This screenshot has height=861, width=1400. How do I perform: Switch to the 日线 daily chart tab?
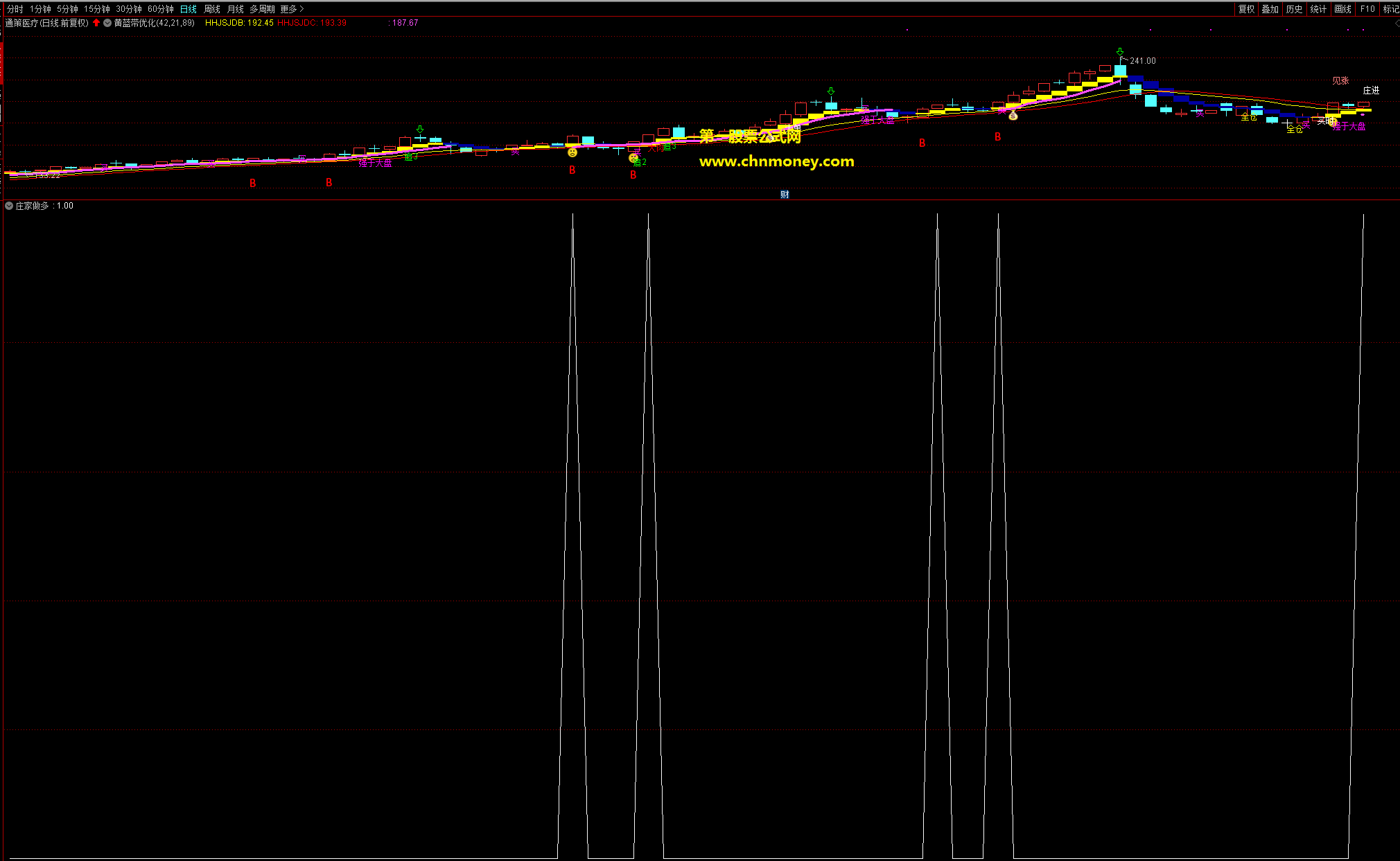189,9
